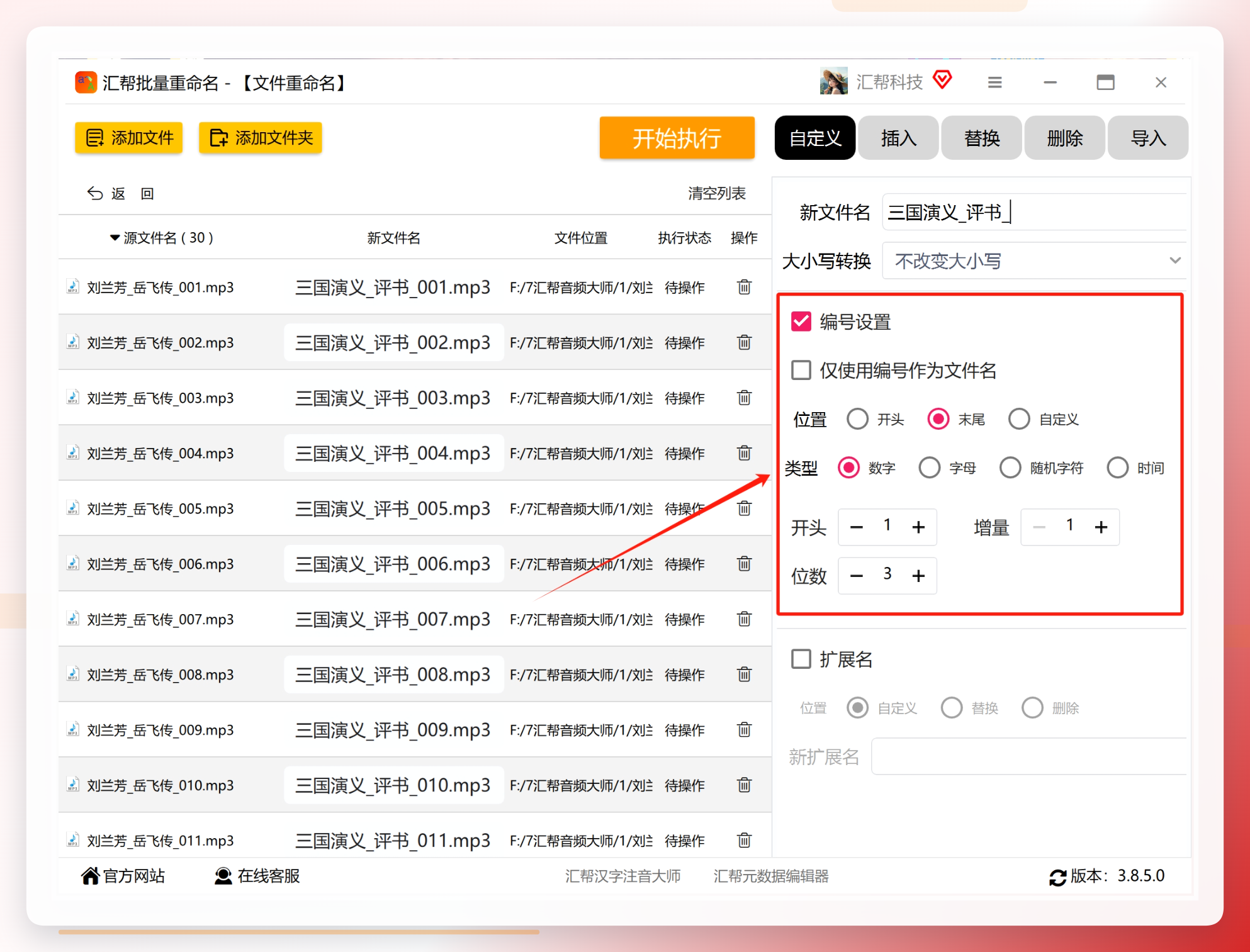
Task: Click the 新文件名 input field
Action: click(x=1034, y=212)
